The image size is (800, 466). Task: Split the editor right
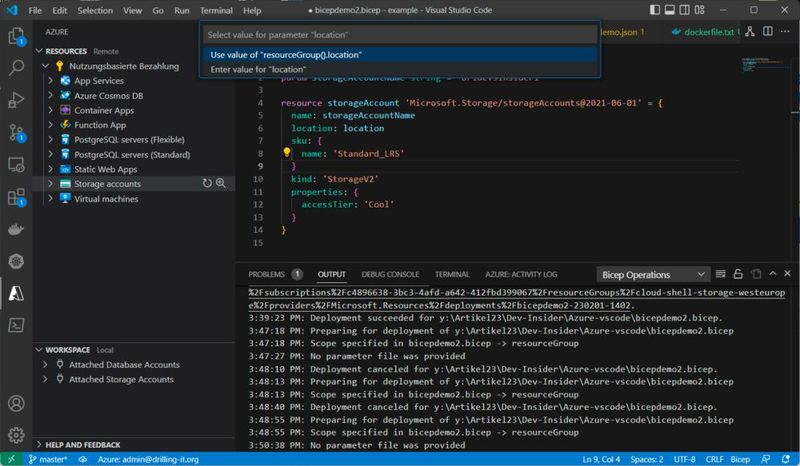pos(767,32)
